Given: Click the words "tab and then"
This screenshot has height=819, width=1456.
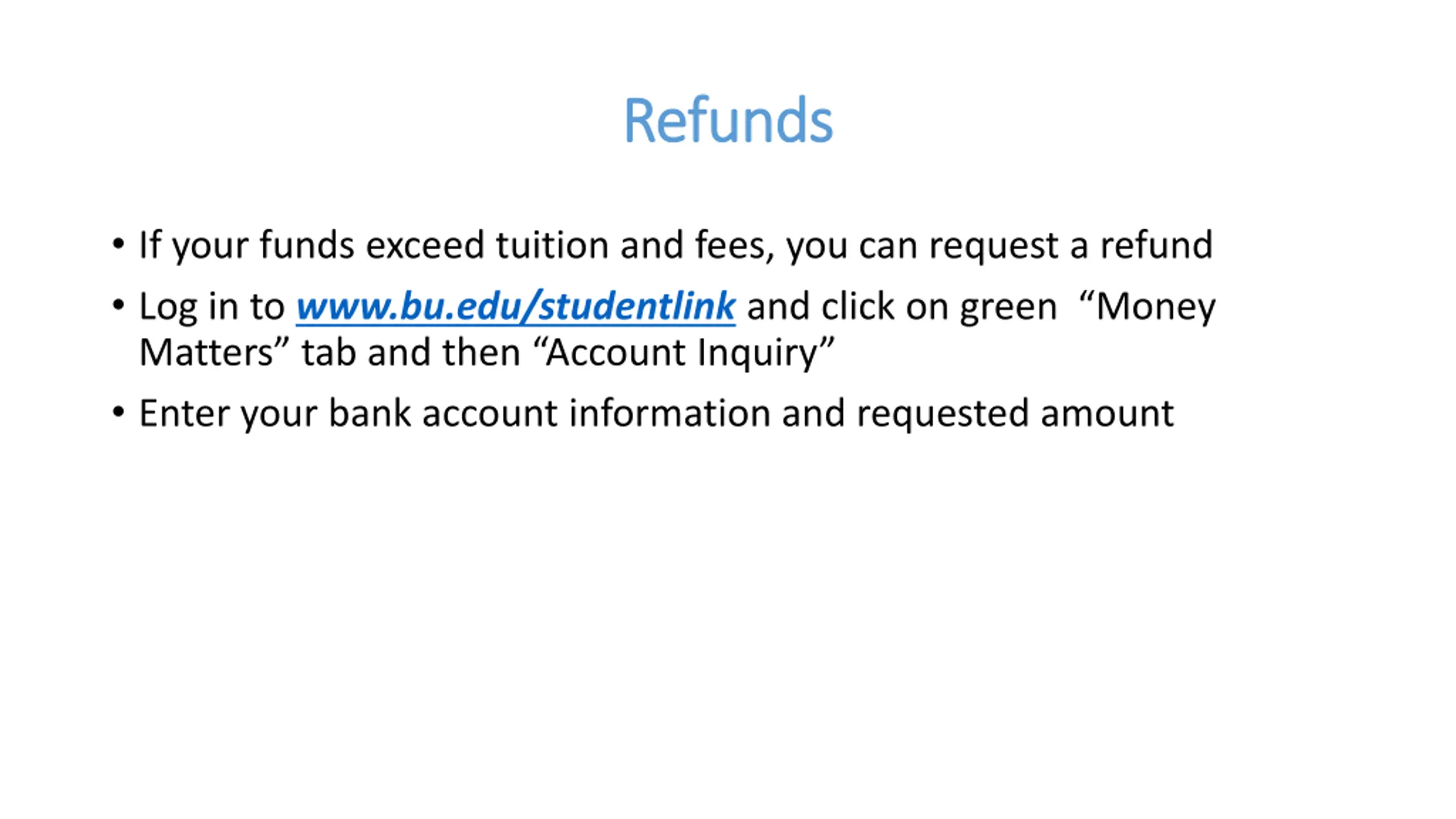Looking at the screenshot, I should pos(411,353).
